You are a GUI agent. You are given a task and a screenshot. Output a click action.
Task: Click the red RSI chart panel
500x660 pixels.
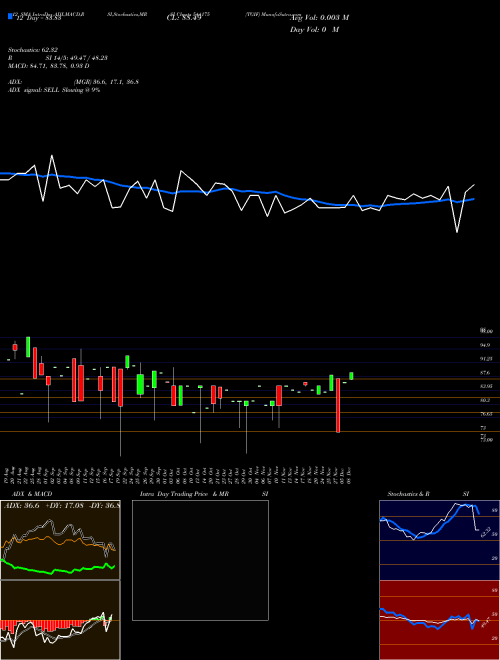tap(439, 620)
